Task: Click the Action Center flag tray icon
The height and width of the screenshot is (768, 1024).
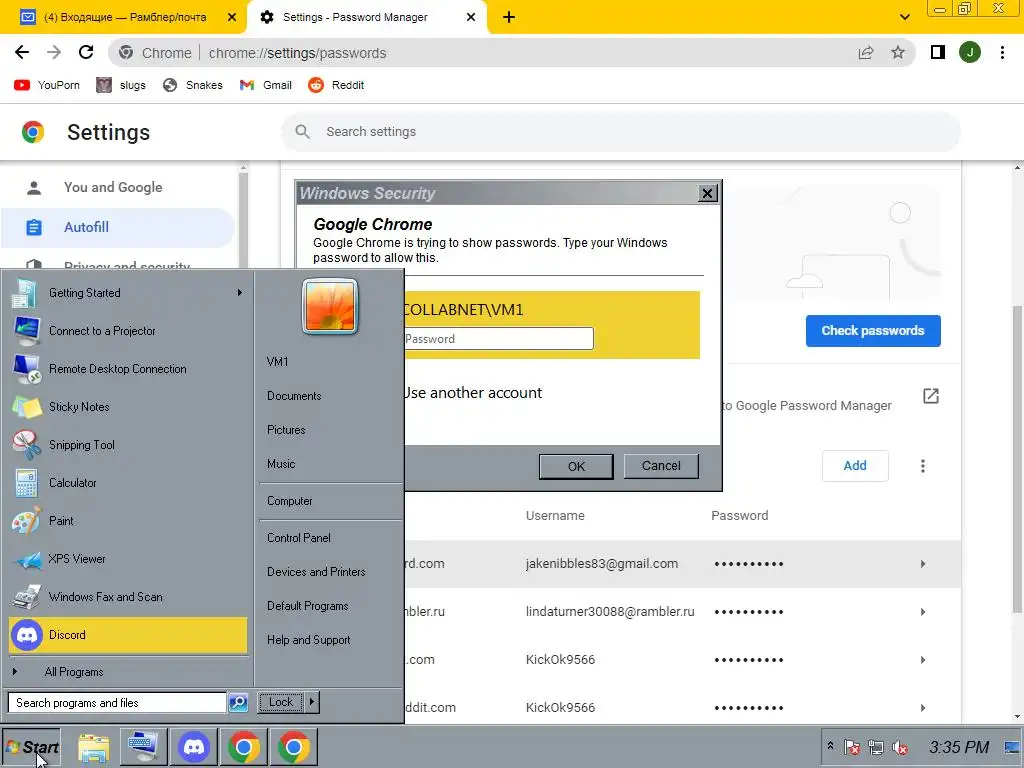Action: point(852,747)
